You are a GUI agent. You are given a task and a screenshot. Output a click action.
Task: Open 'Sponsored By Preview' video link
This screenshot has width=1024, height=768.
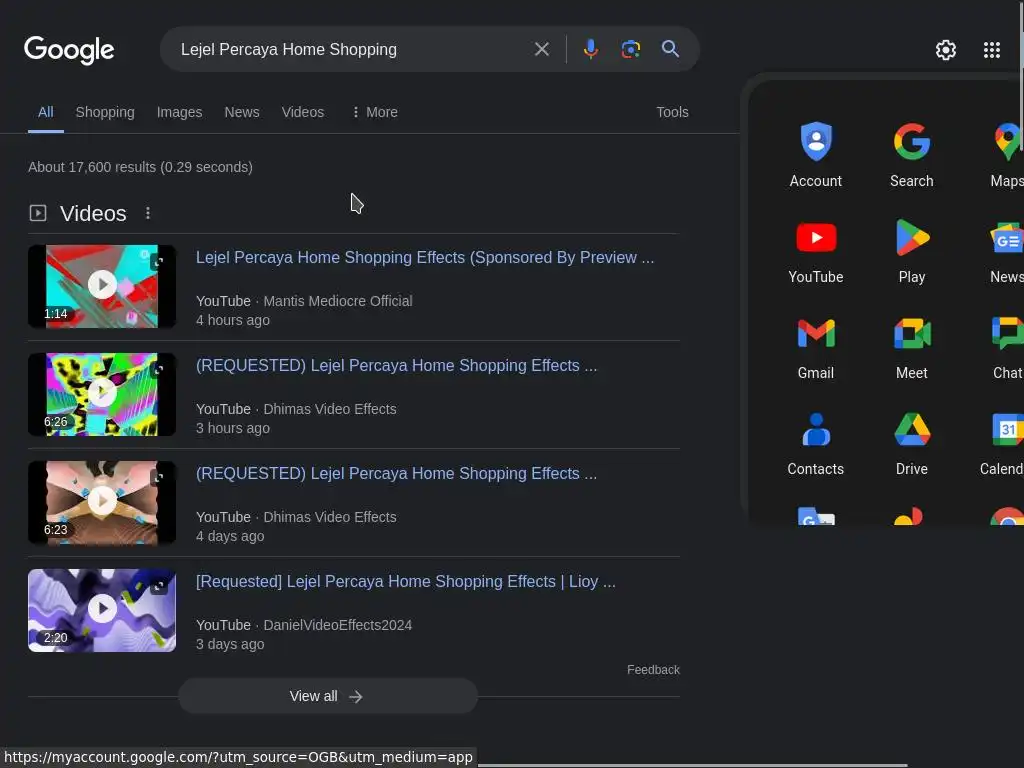(x=425, y=257)
